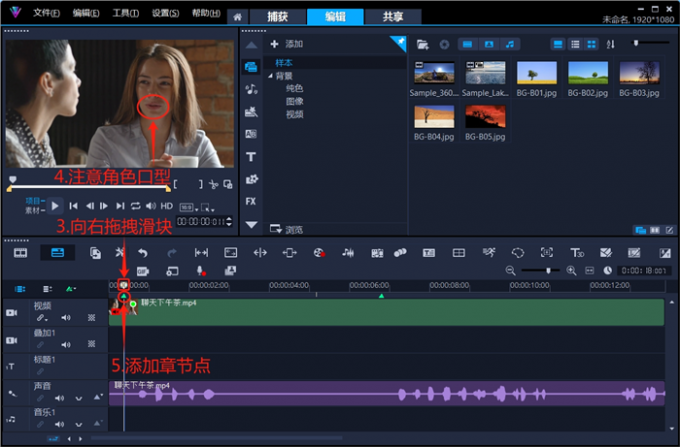Mute the 叠加1 overlay track
Screen dimensions: 680x447
coord(65,345)
